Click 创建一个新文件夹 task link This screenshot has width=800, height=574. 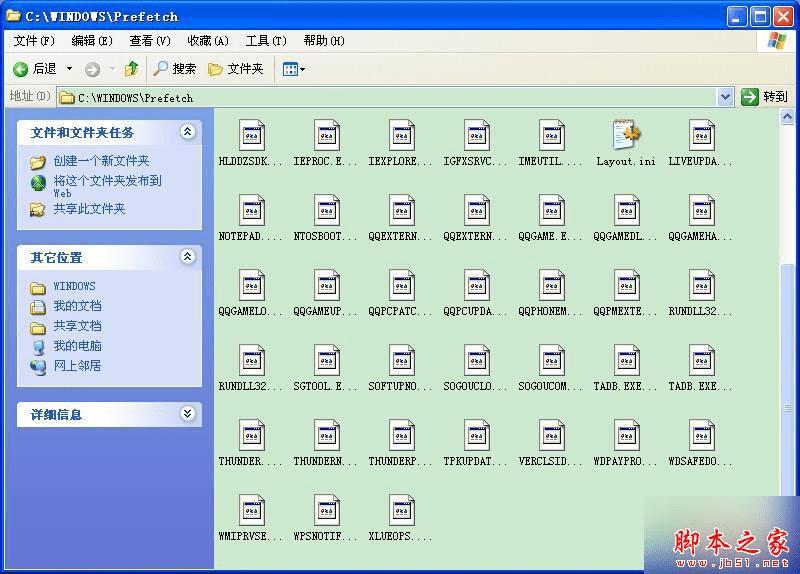pos(101,161)
